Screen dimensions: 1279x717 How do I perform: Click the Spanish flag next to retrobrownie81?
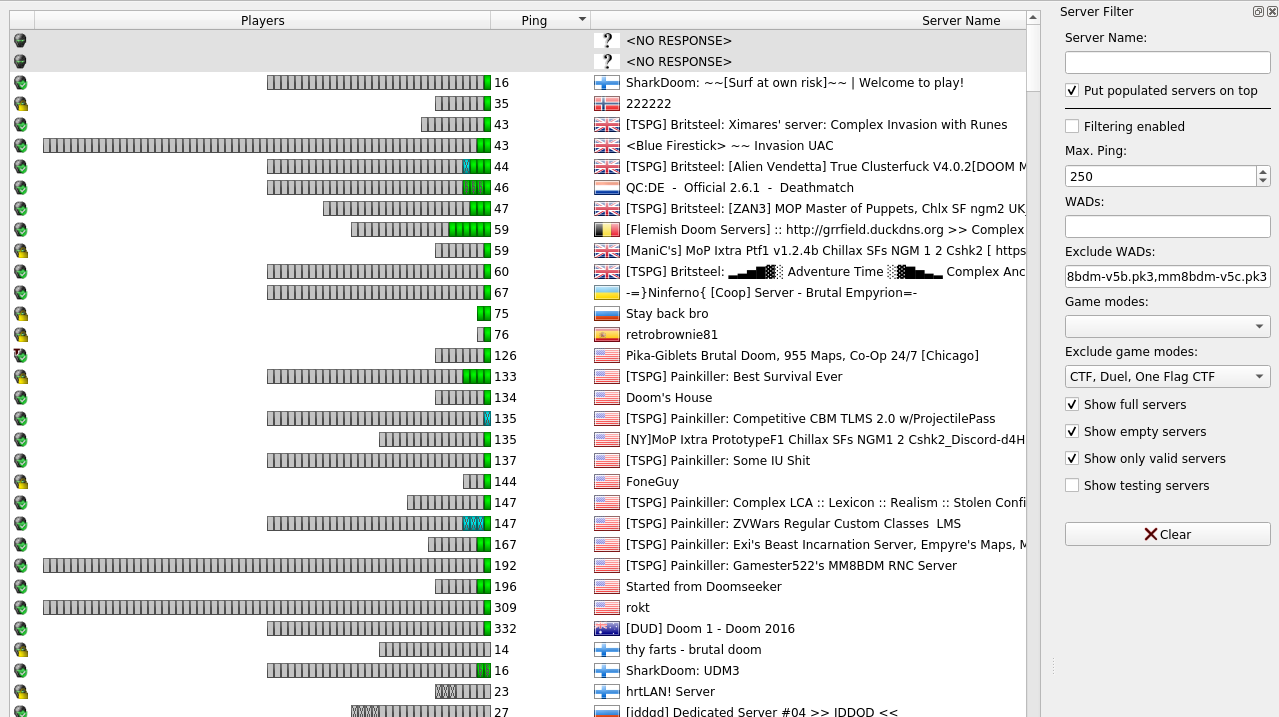click(606, 335)
